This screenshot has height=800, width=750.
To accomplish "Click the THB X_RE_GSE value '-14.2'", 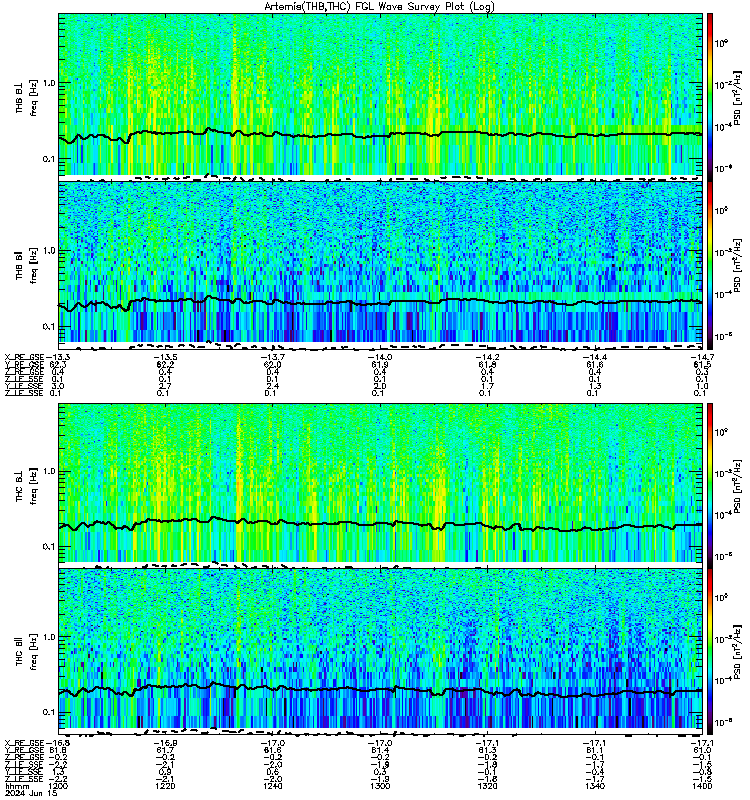I will coord(487,358).
